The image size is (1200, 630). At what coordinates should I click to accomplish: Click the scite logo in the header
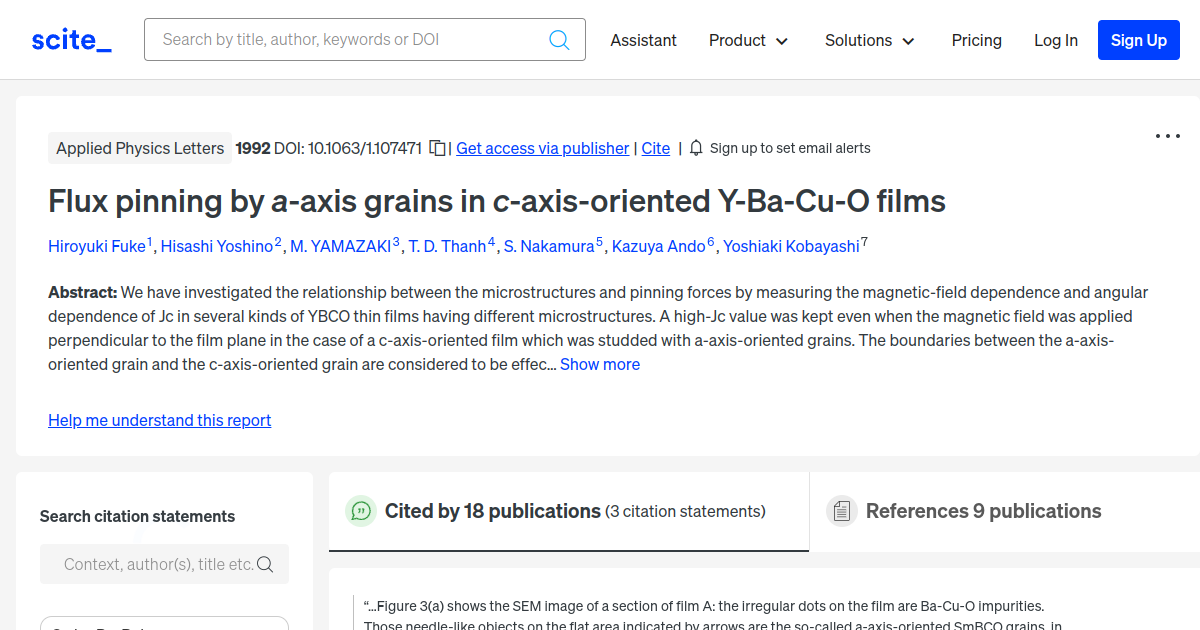[70, 39]
